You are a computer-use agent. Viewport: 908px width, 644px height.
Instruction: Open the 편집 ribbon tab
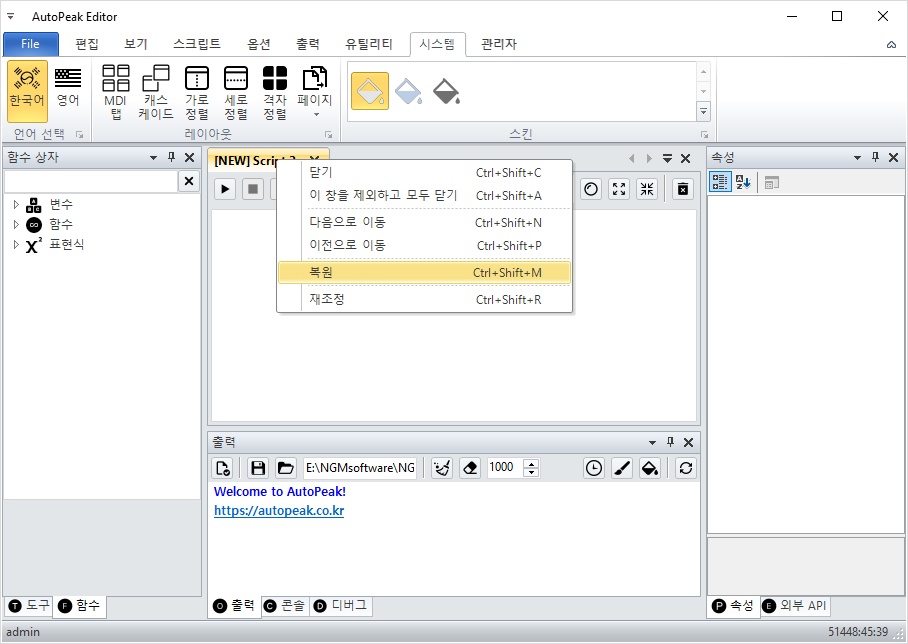tap(87, 44)
